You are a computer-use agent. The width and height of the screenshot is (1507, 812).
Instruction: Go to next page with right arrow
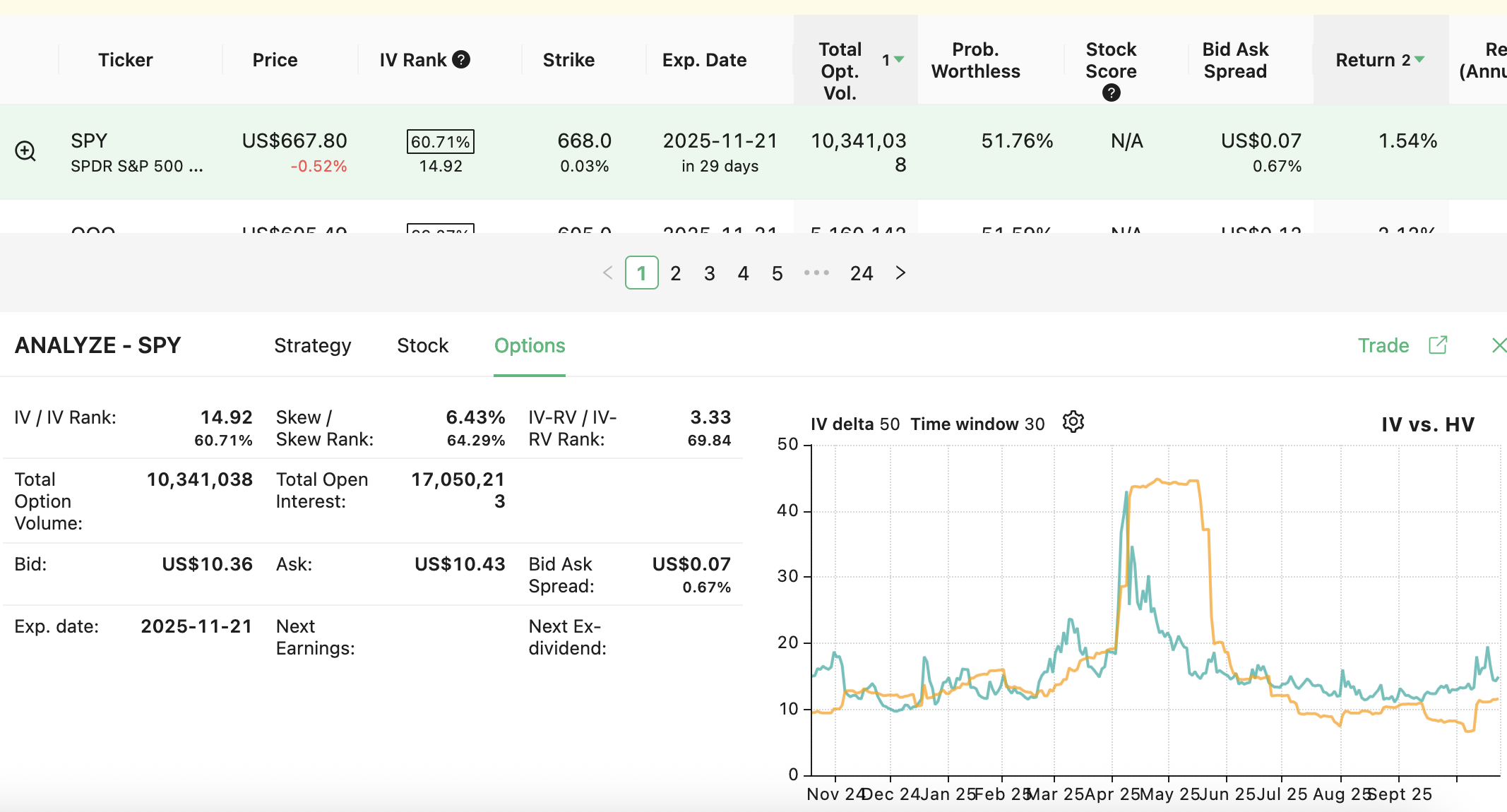tap(900, 273)
